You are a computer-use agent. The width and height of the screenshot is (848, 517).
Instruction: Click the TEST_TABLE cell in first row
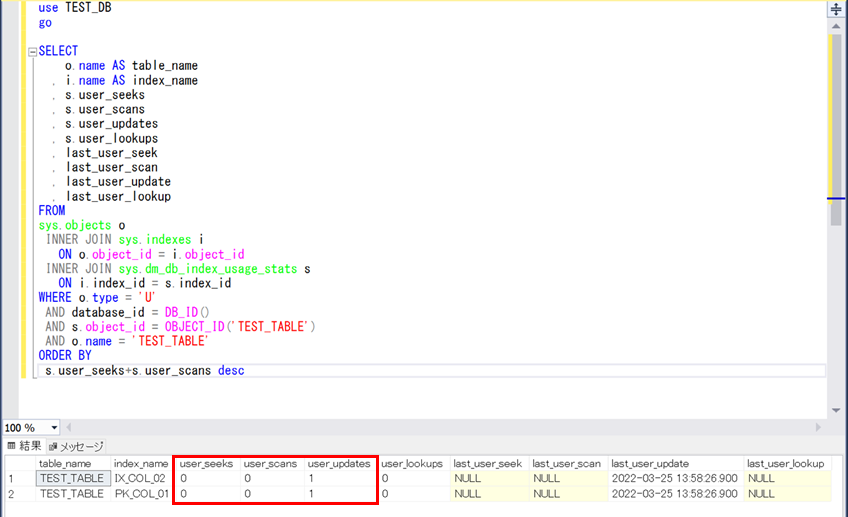coord(71,479)
